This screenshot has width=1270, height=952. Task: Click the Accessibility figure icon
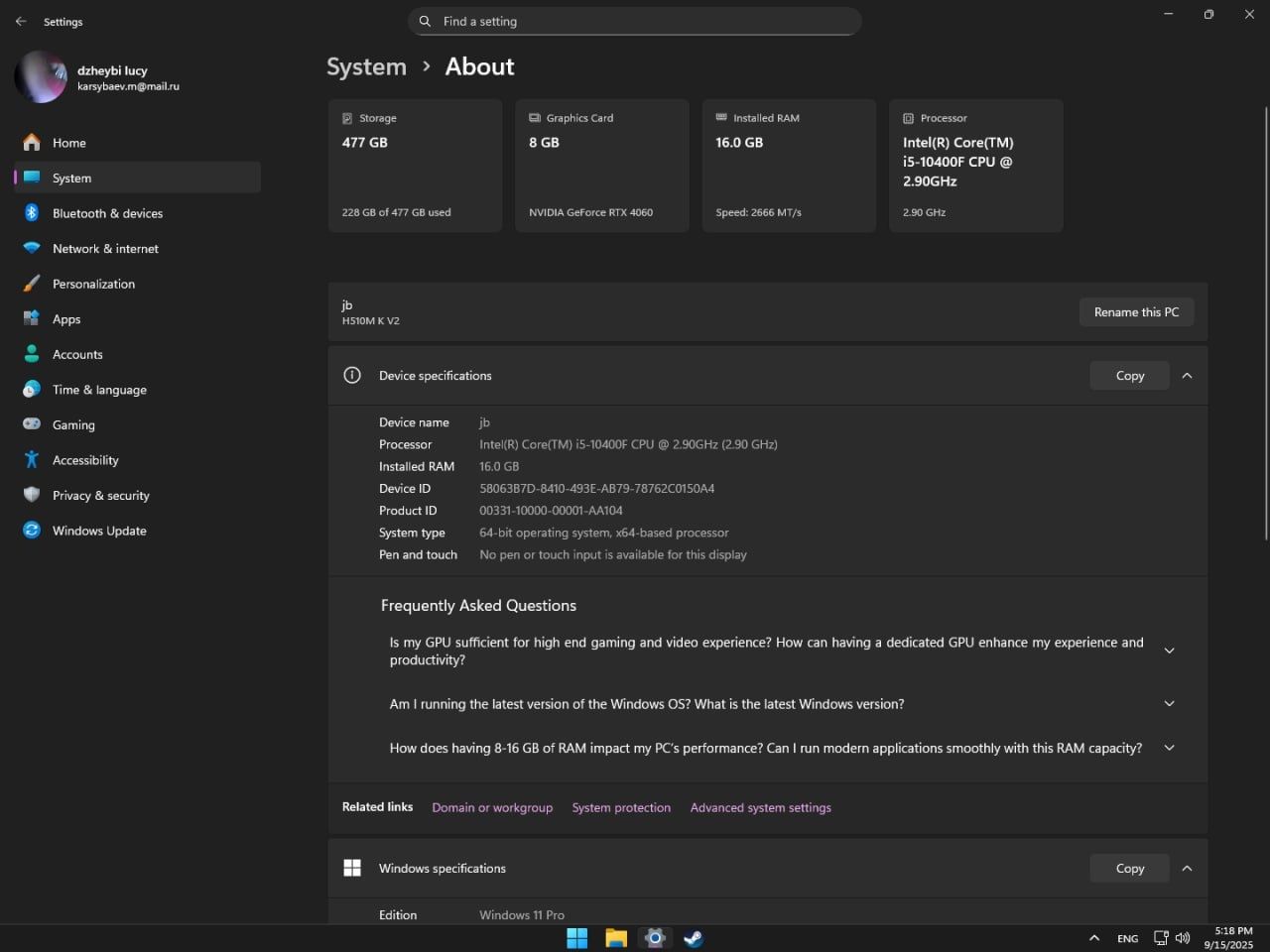(32, 459)
